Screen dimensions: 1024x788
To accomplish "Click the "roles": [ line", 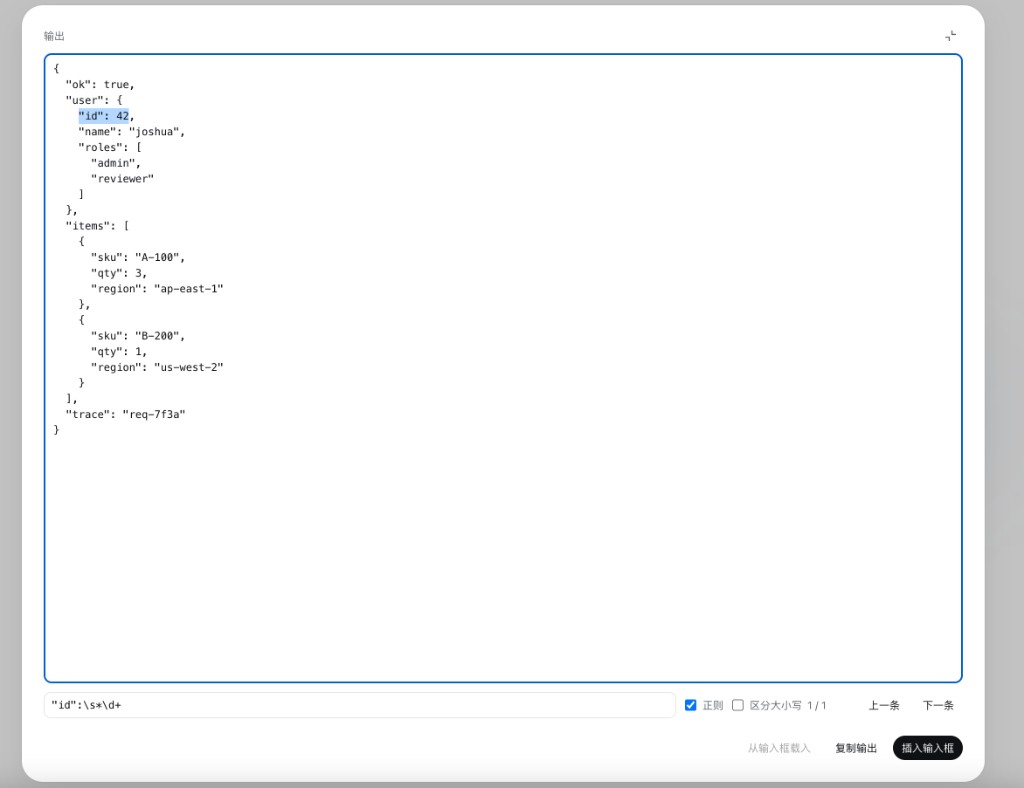I will [110, 148].
